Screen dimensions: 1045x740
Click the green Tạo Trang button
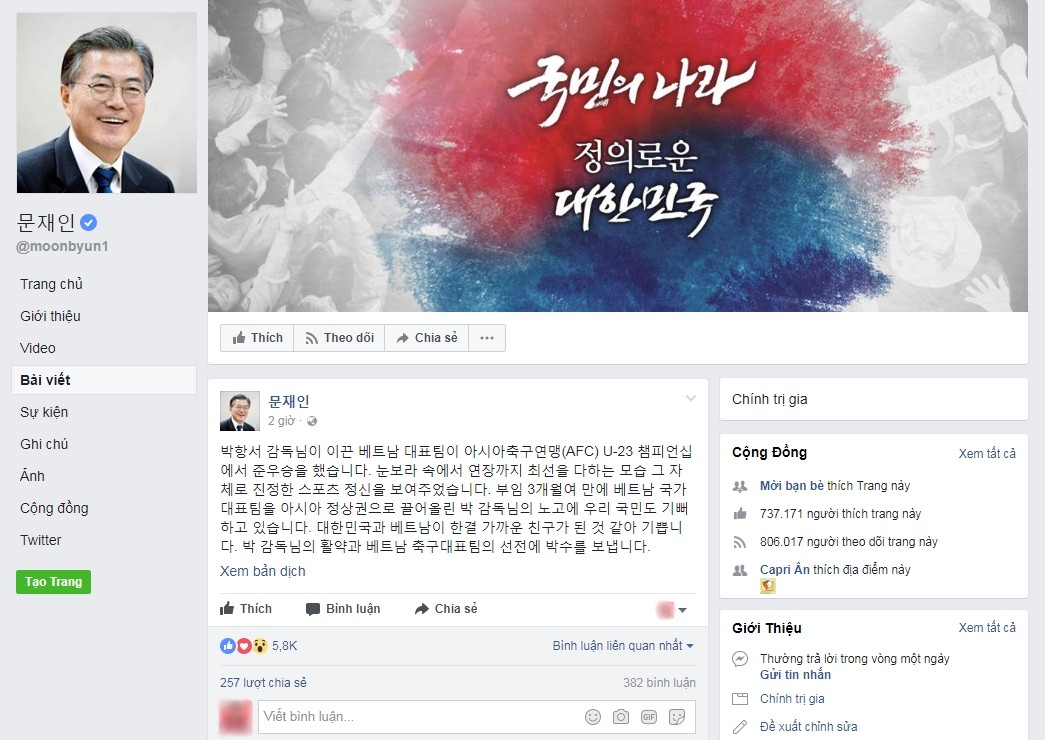[53, 581]
